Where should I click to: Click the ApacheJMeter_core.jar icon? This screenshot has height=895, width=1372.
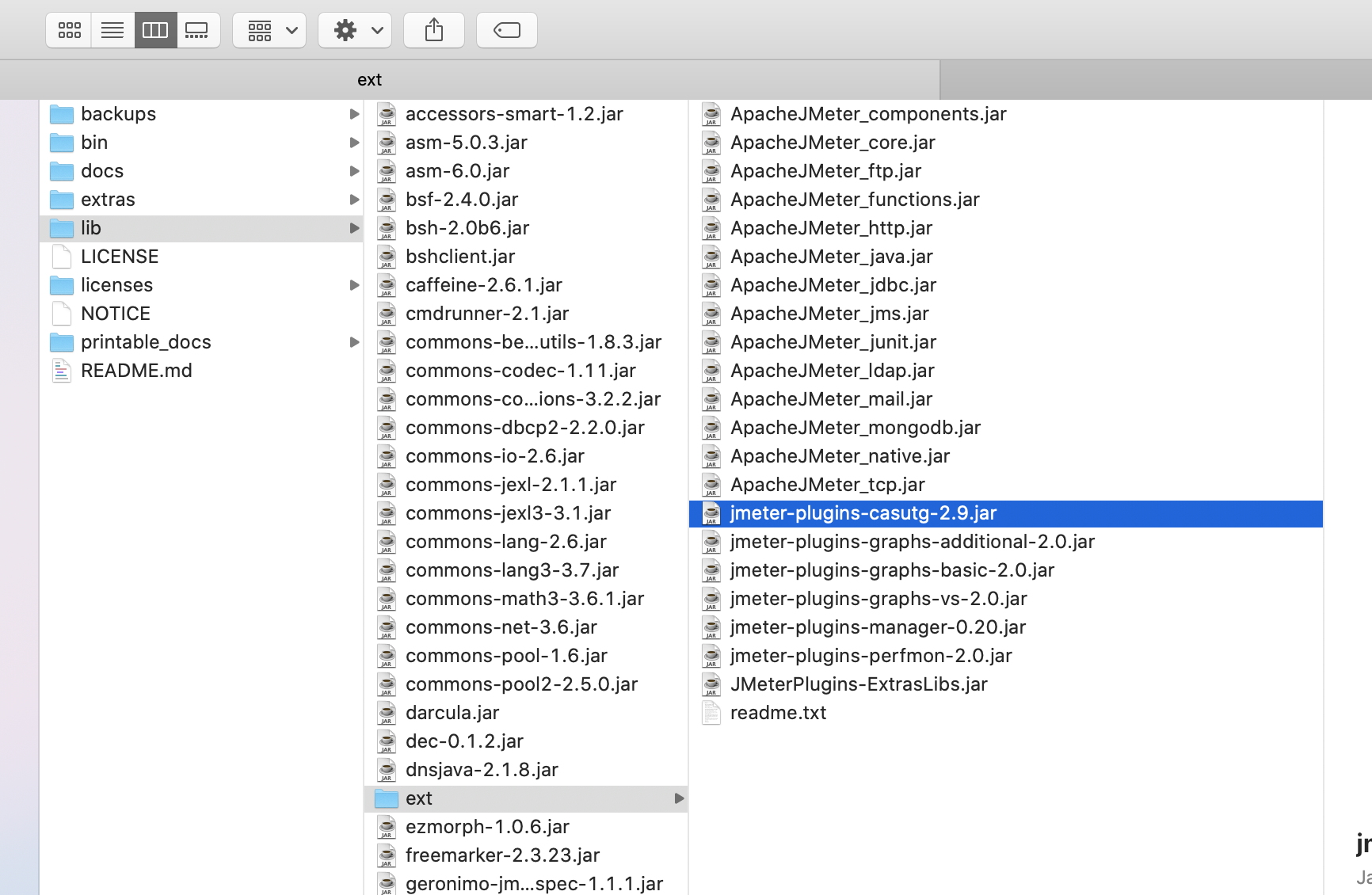click(711, 143)
